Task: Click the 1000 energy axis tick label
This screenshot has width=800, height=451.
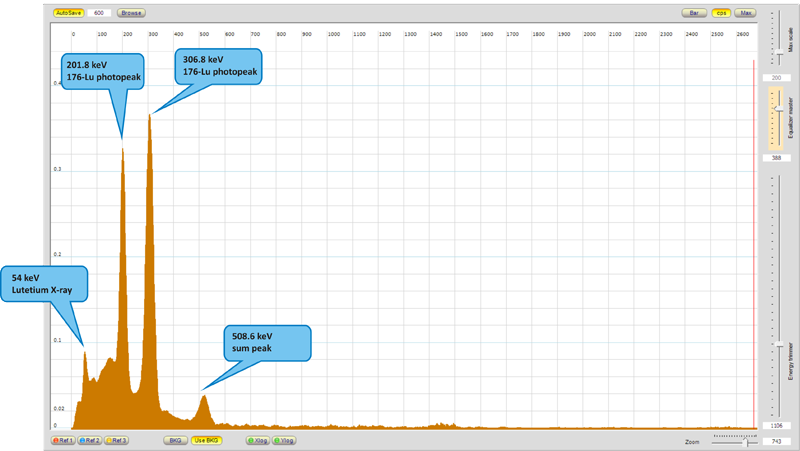Action: click(x=334, y=34)
